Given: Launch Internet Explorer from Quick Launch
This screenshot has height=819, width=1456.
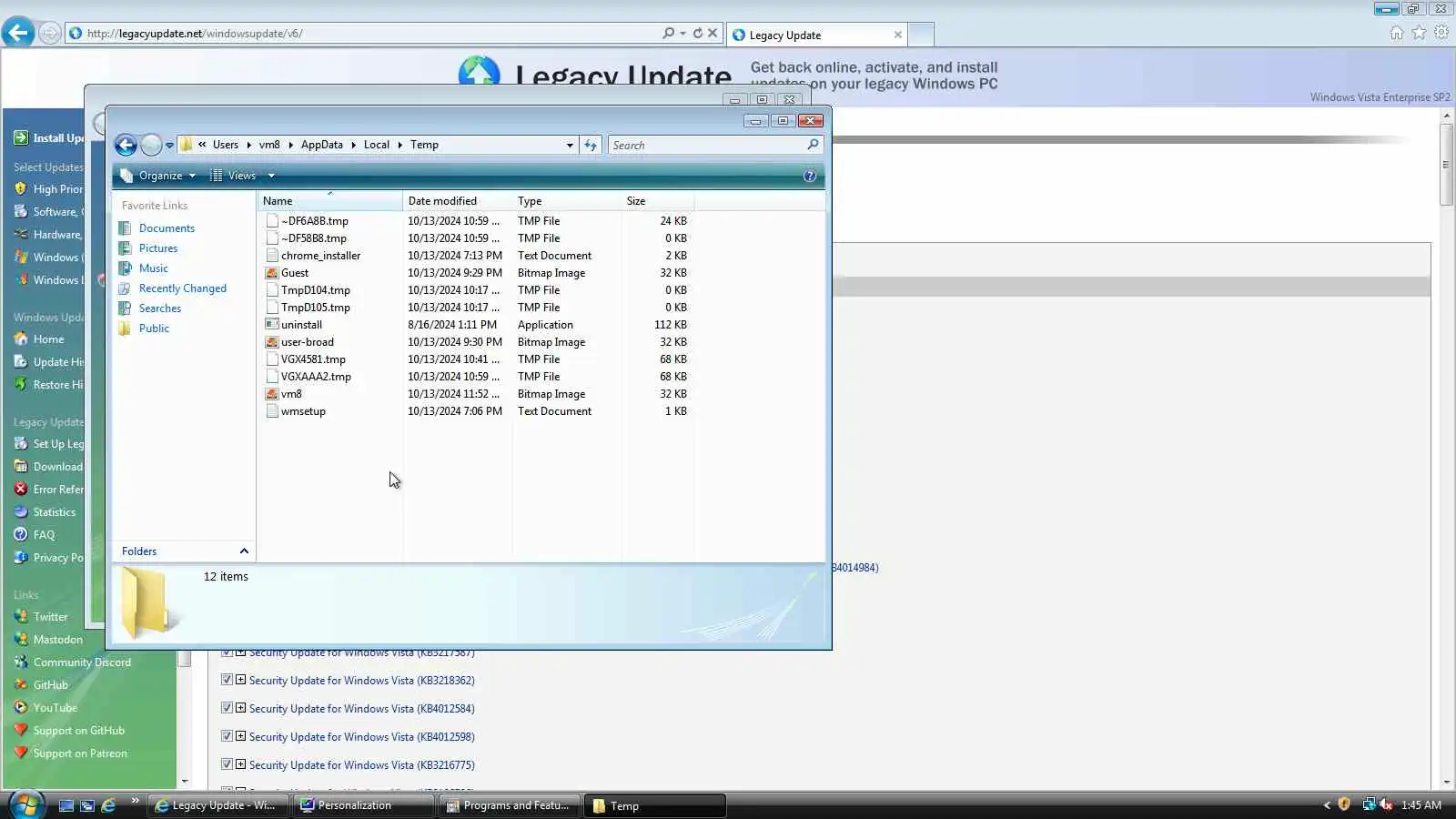Looking at the screenshot, I should point(108,805).
